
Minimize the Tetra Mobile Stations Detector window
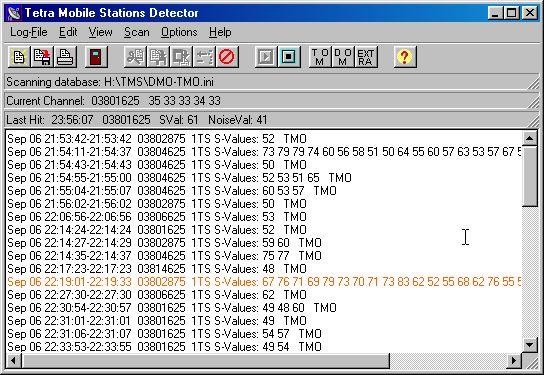[495, 13]
